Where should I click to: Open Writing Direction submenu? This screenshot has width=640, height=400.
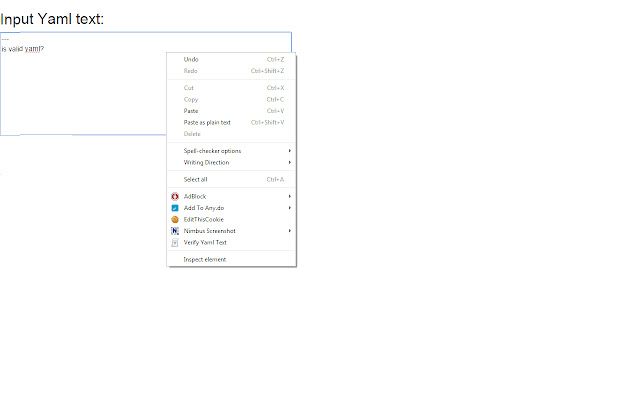point(231,162)
